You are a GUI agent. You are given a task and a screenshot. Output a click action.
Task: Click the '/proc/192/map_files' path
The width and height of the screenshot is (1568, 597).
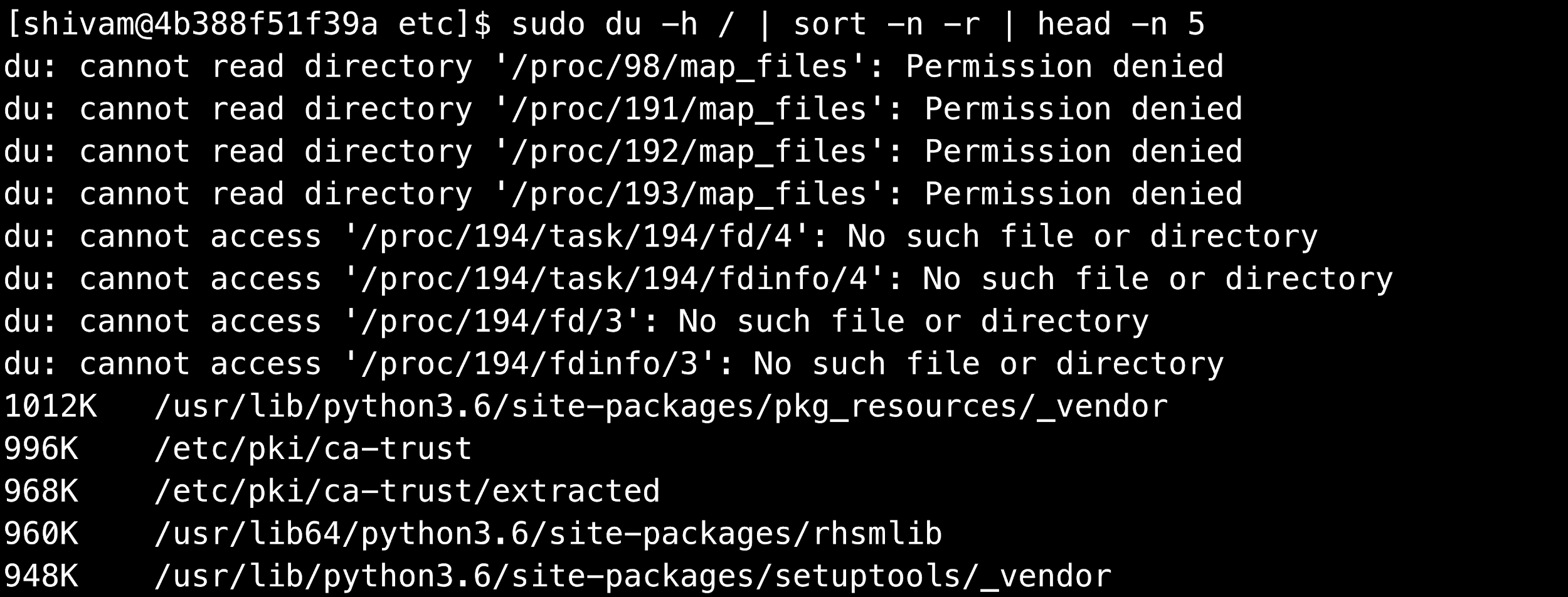pyautogui.click(x=698, y=152)
